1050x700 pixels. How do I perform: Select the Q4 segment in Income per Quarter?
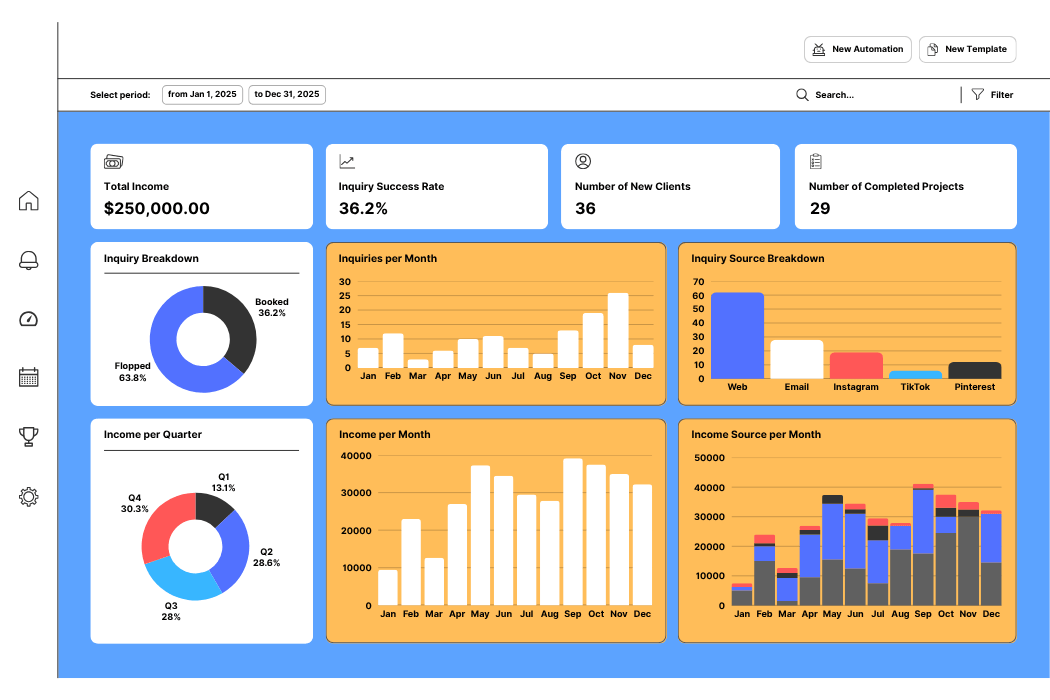pos(160,526)
